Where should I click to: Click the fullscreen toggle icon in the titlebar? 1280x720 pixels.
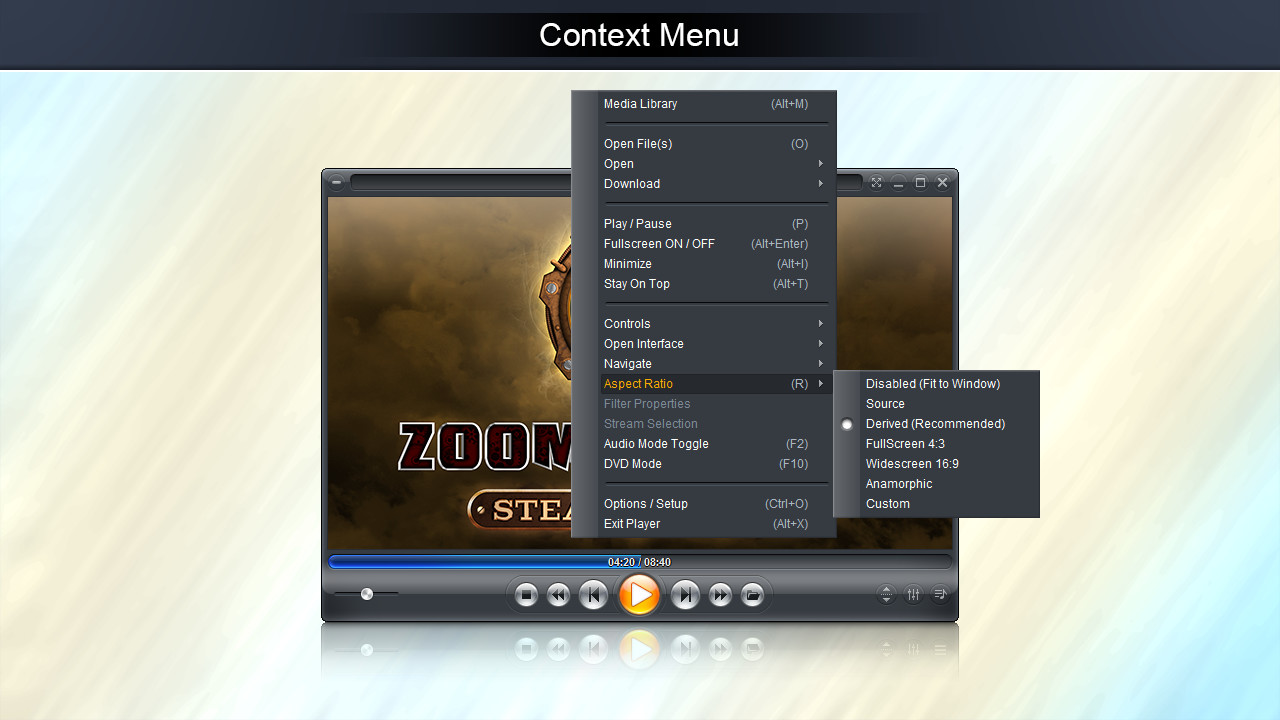click(x=876, y=182)
